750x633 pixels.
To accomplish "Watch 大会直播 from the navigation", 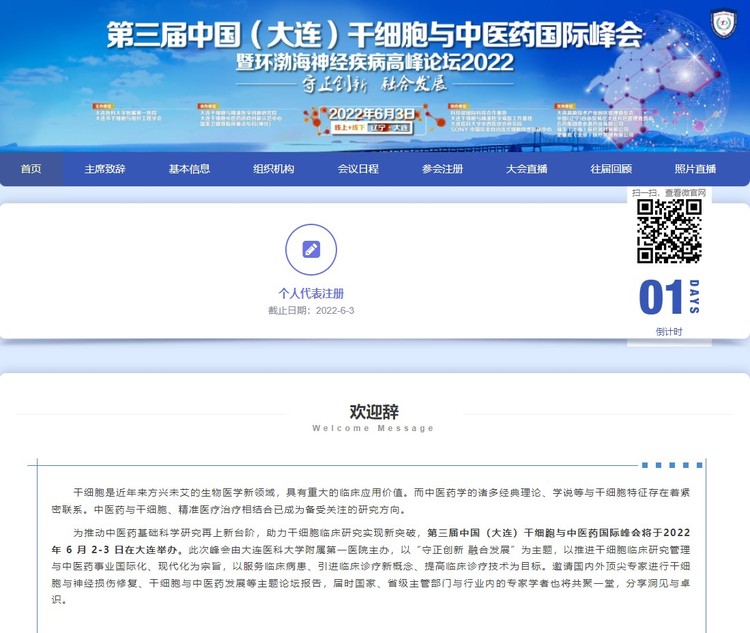I will pyautogui.click(x=527, y=169).
